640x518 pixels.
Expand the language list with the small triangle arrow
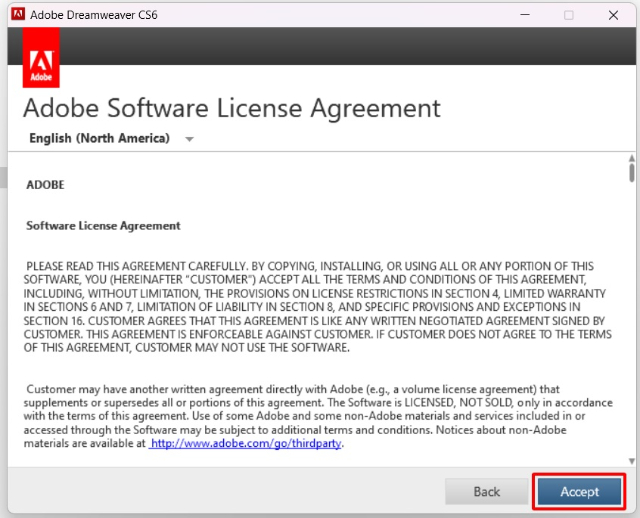[x=189, y=139]
